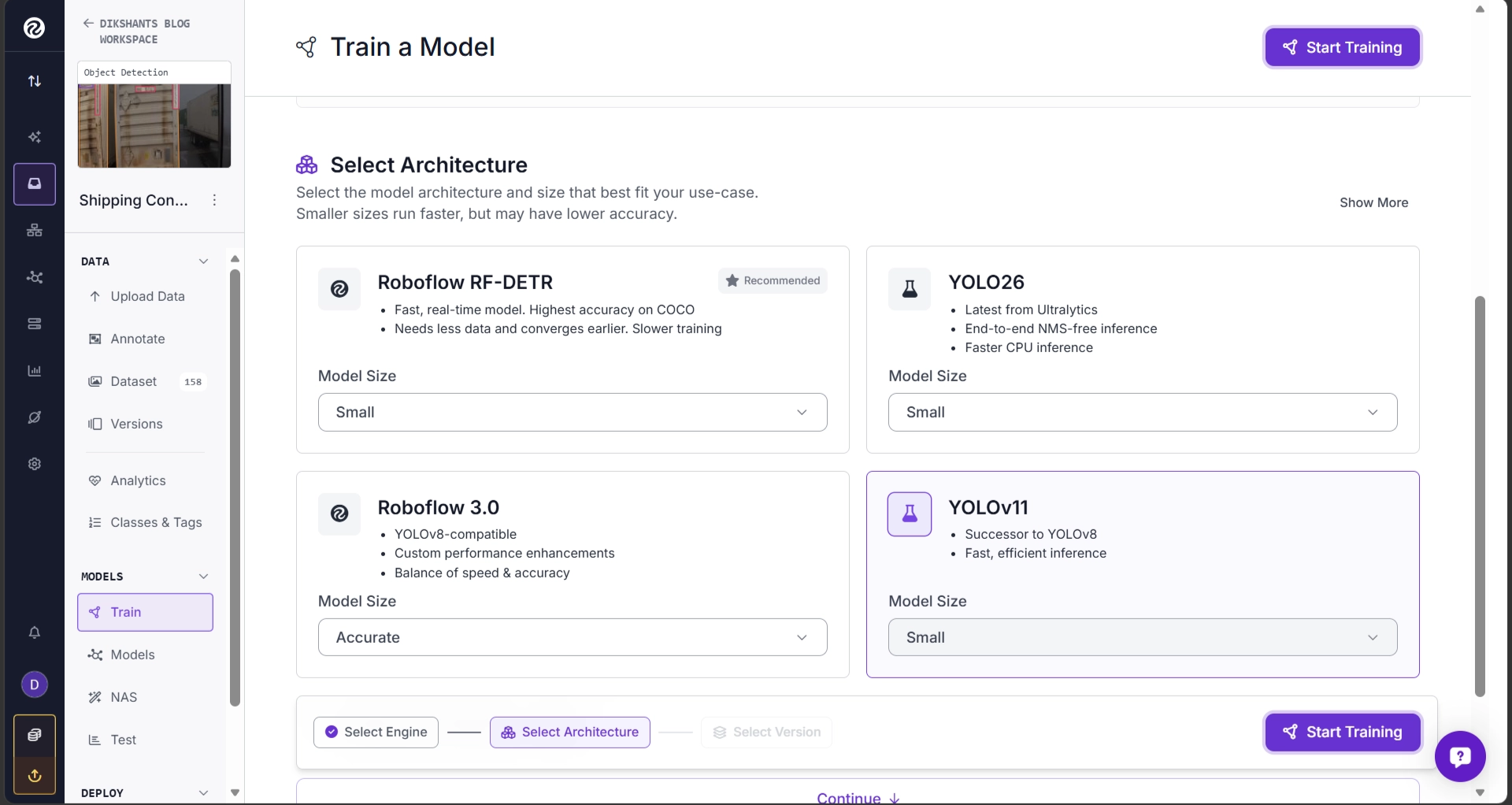Toggle the DEPLOY section chevron
This screenshot has height=805, width=1512.
click(203, 793)
